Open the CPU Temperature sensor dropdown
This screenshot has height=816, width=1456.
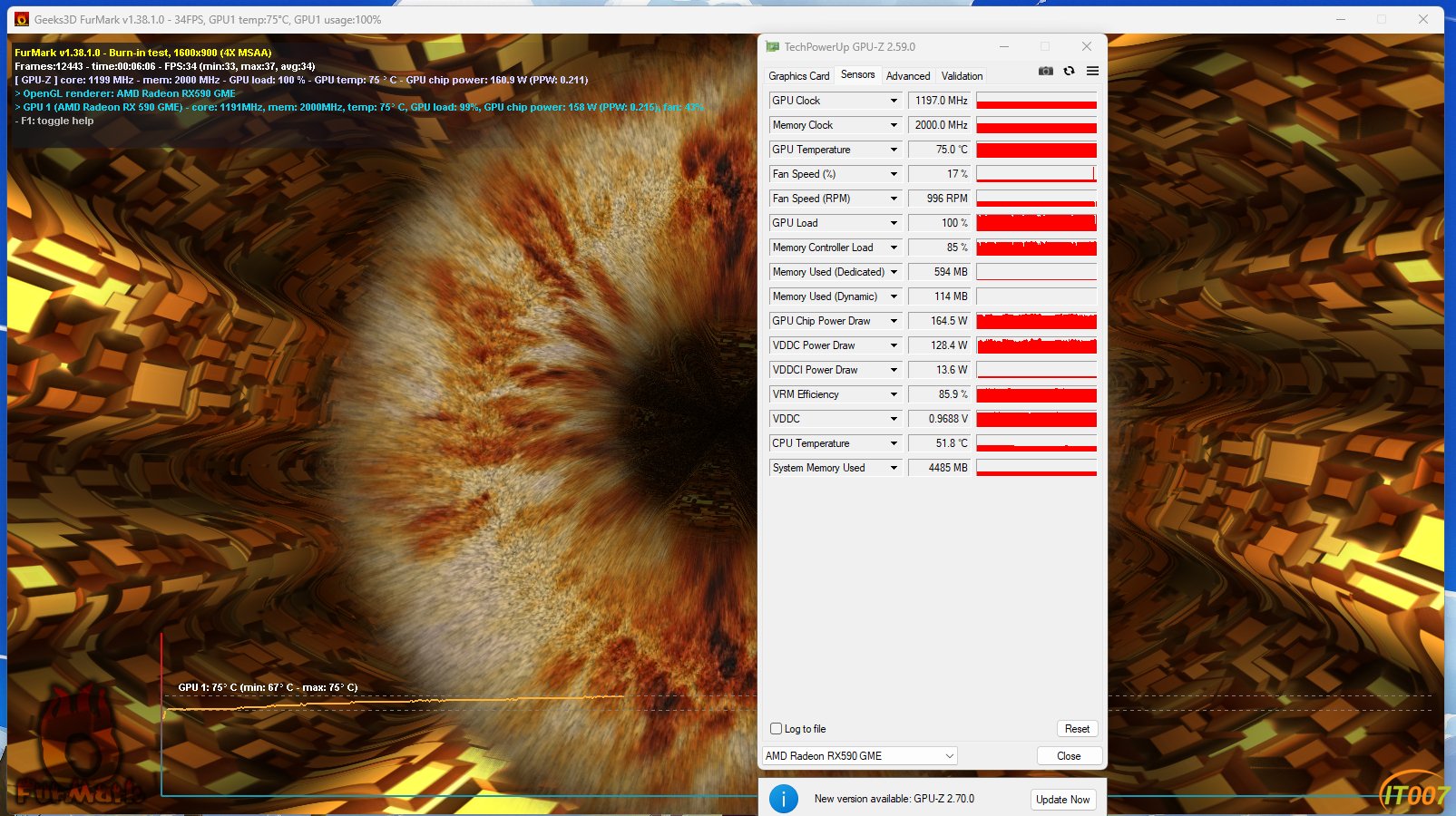894,443
